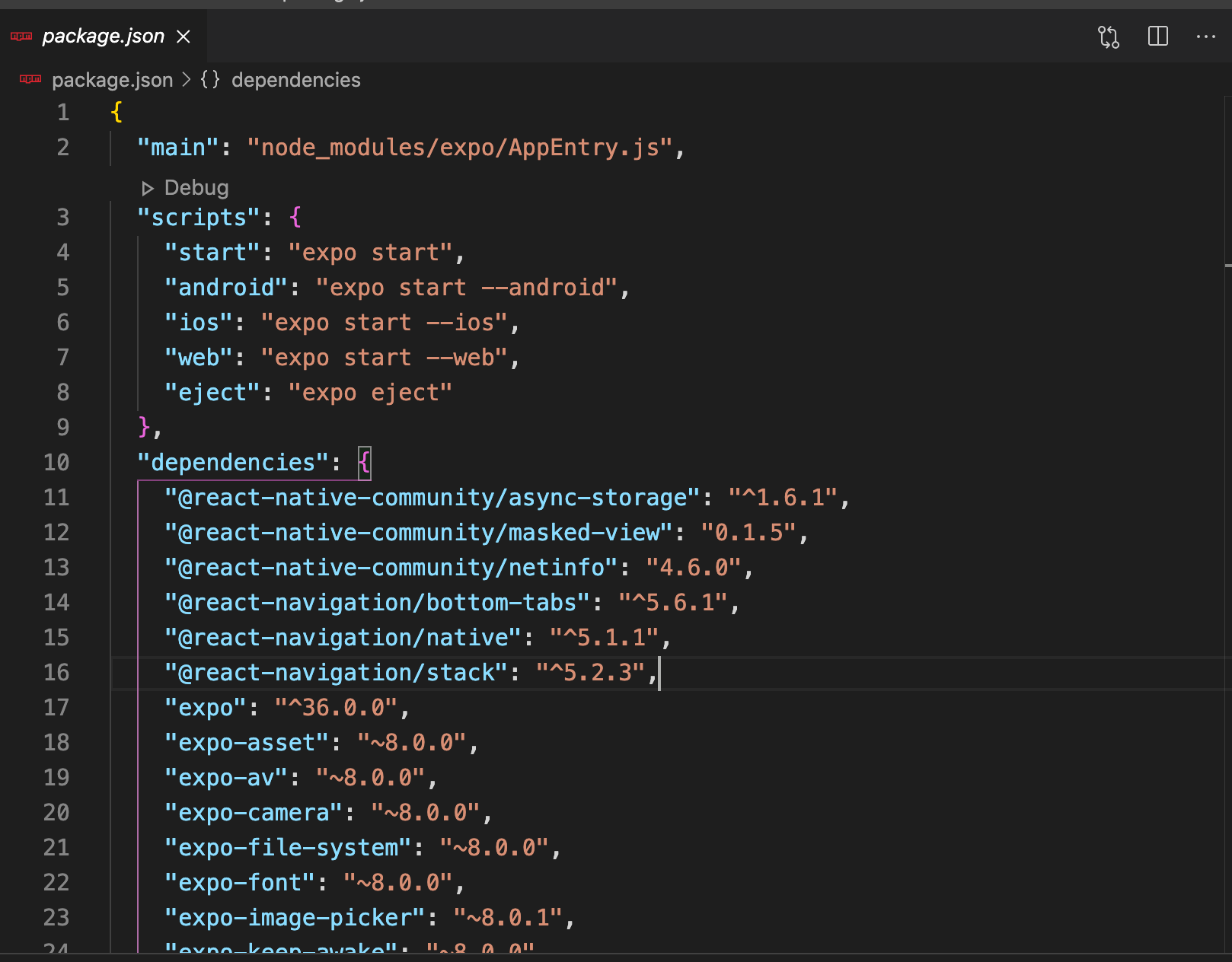
Task: Open Changes compare icon in editor toolbar
Action: pyautogui.click(x=1109, y=37)
